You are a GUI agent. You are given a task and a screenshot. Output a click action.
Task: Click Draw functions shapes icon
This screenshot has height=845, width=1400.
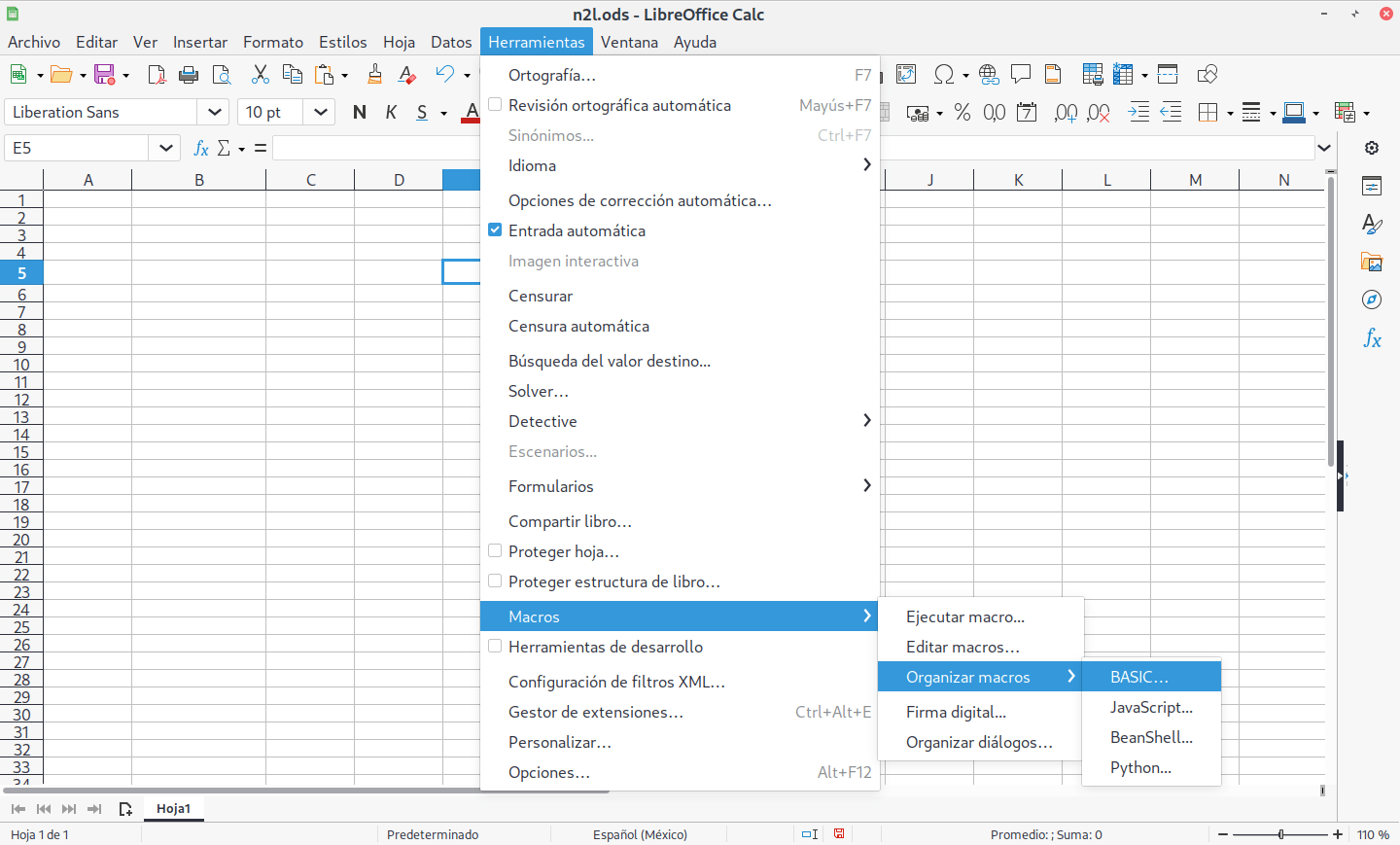1207,74
